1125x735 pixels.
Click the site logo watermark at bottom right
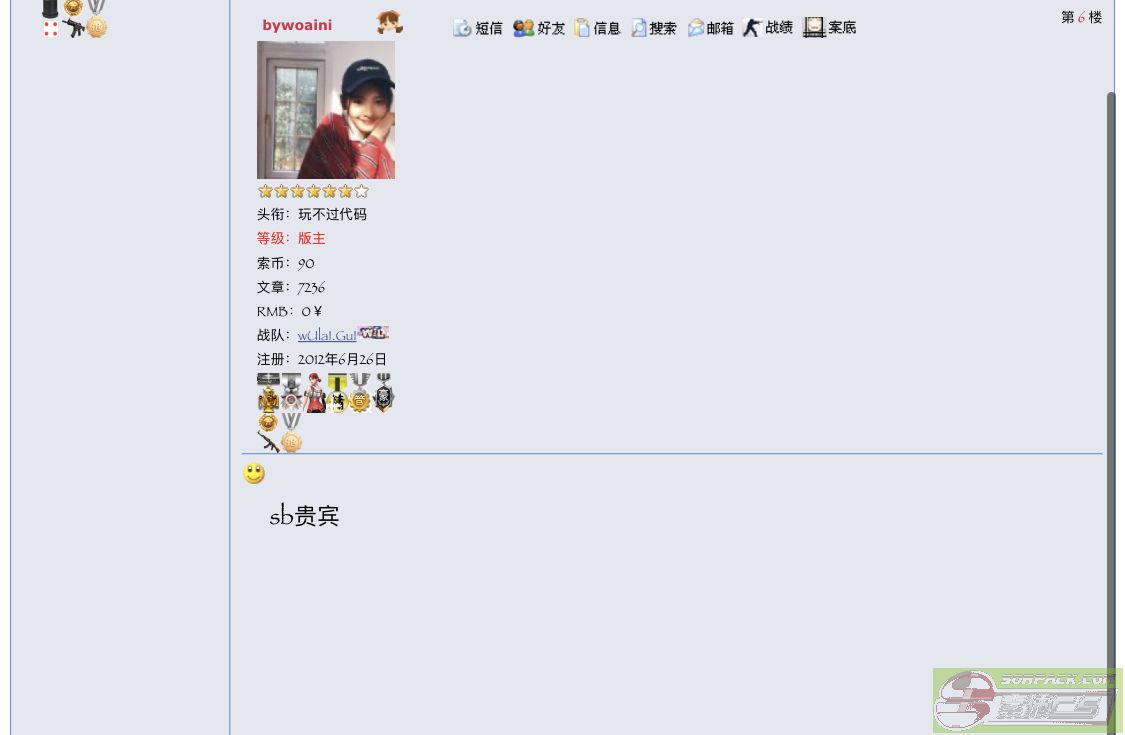tap(1027, 700)
